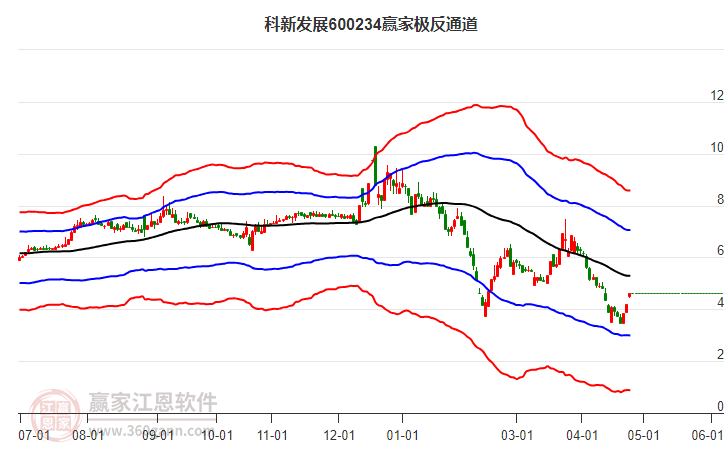
Task: Click the green dashed current price line
Action: click(677, 293)
